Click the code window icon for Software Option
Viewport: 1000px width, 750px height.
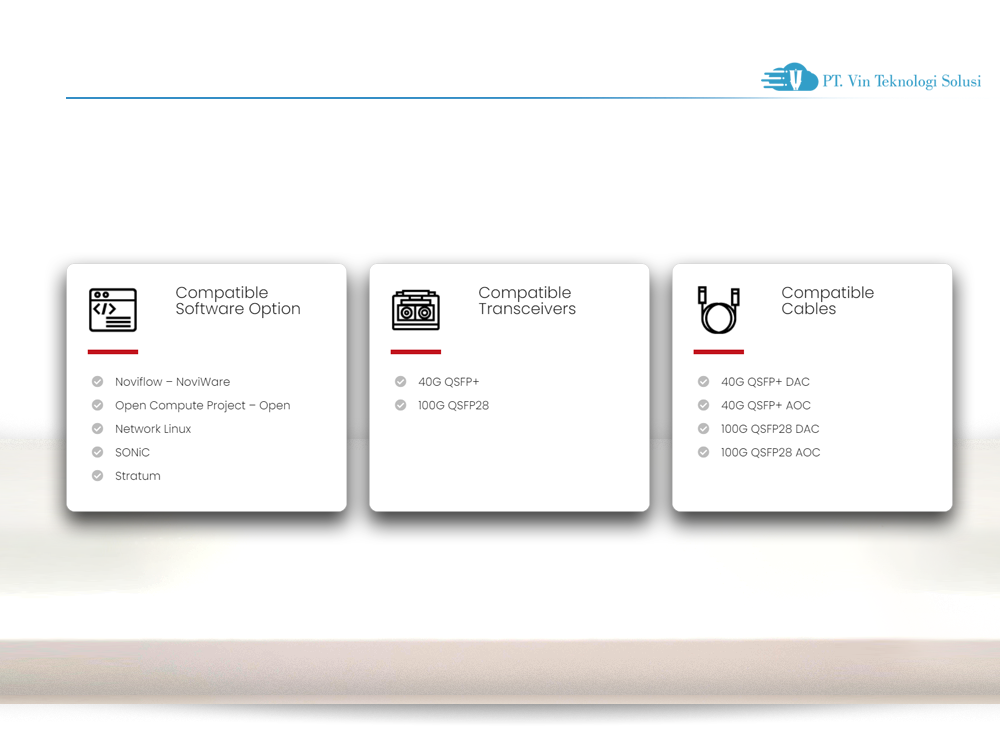point(113,310)
